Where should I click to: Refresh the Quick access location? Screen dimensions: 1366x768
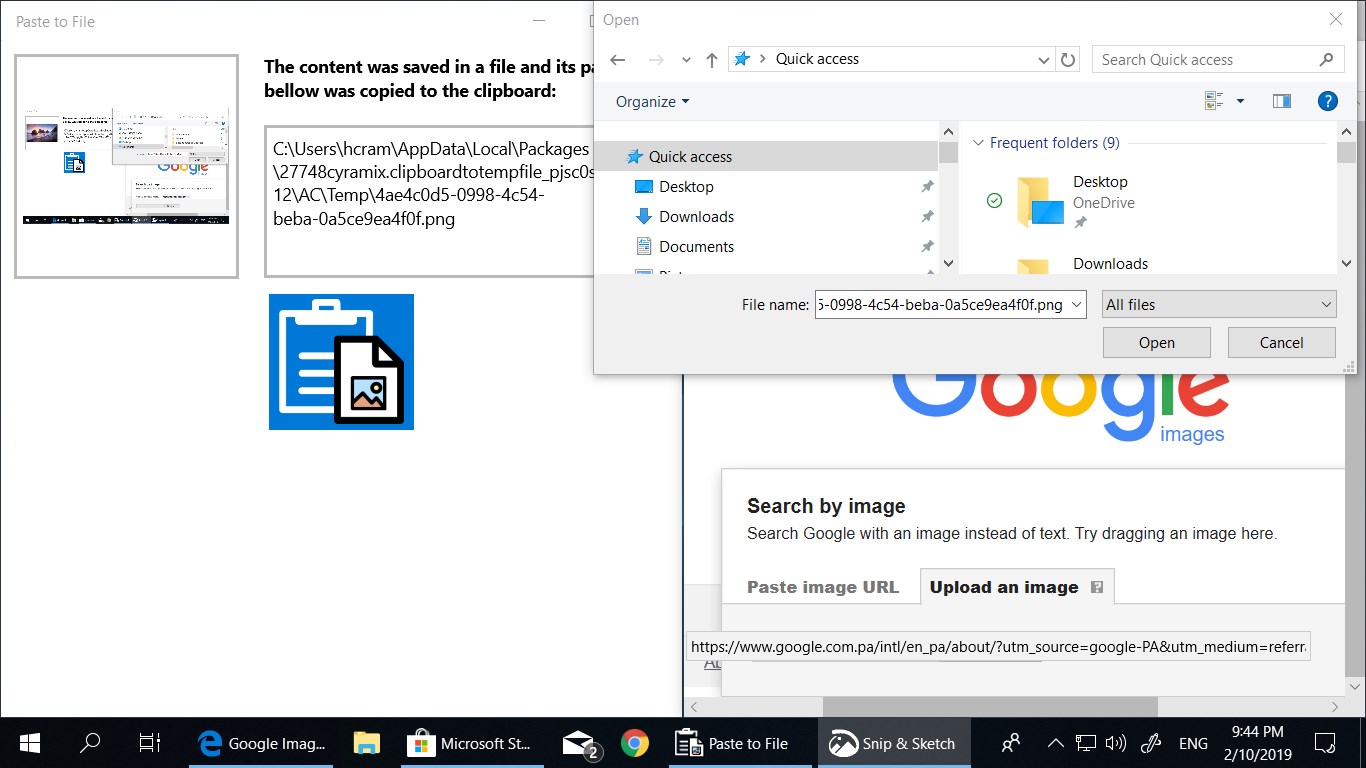click(x=1068, y=60)
